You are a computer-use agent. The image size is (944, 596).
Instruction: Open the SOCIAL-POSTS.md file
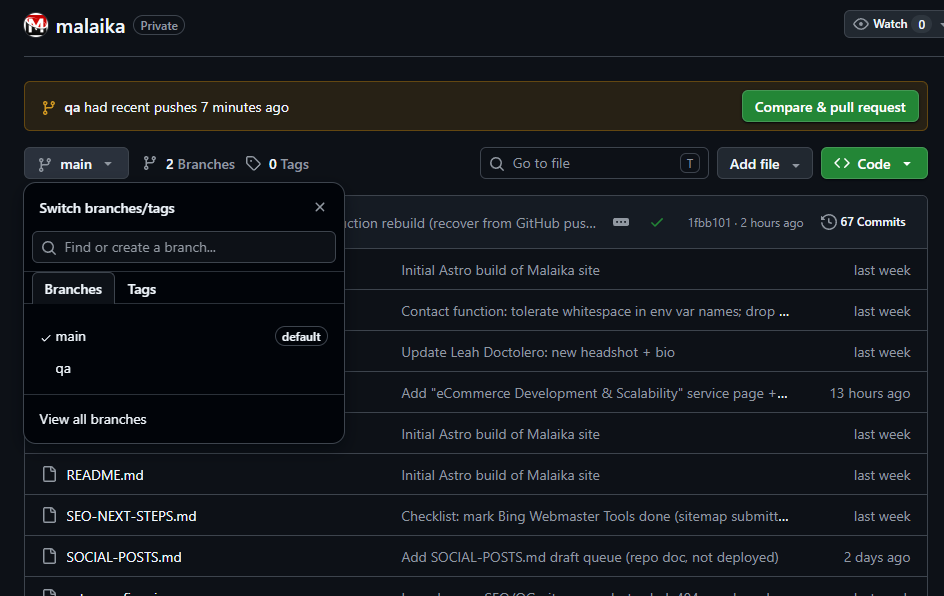coord(123,557)
